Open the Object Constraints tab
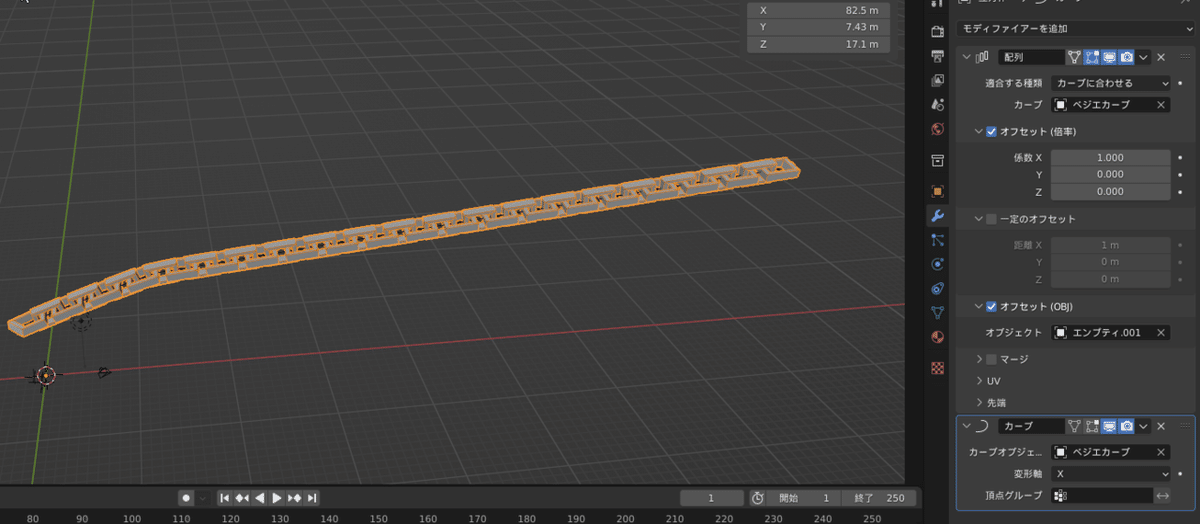1200x524 pixels. click(x=937, y=288)
